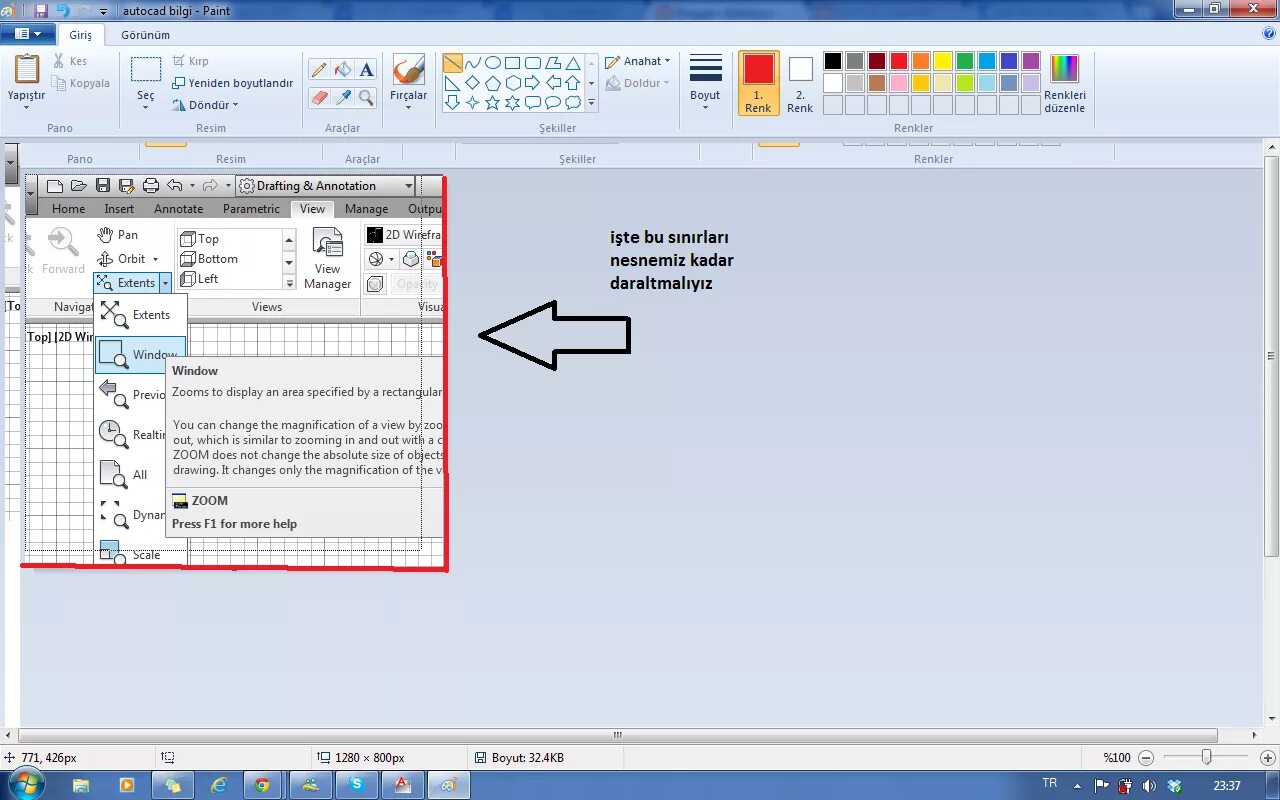Open Google Chrome from the taskbar
1280x800 pixels.
click(x=262, y=785)
